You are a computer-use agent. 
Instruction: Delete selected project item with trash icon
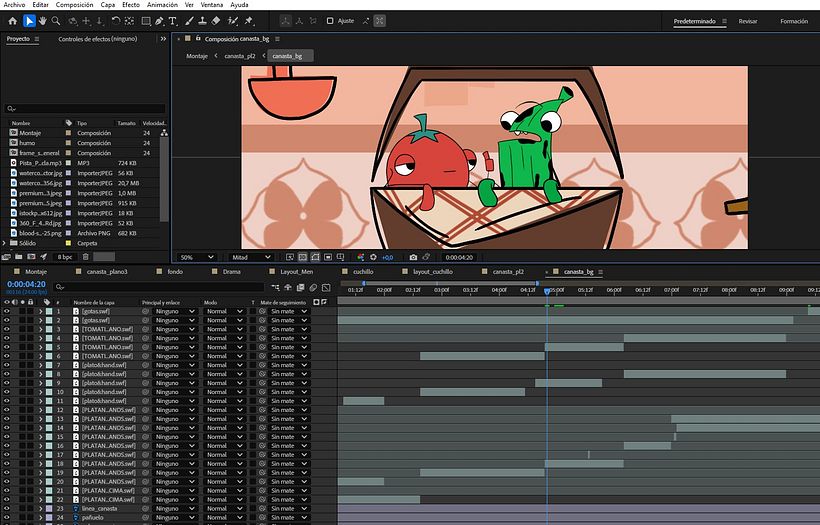click(86, 257)
